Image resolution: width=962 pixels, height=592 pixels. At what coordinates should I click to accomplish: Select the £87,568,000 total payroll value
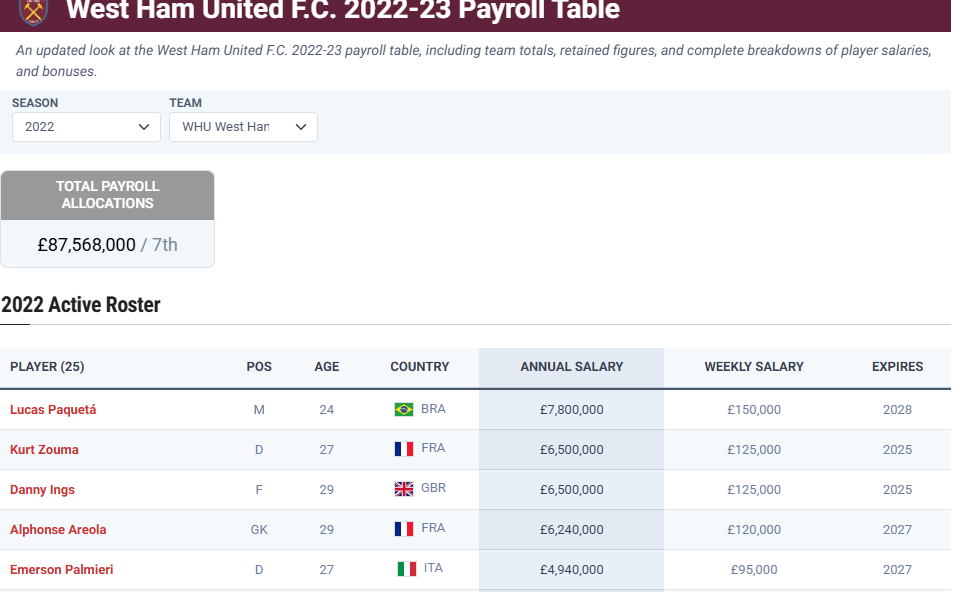(x=87, y=245)
